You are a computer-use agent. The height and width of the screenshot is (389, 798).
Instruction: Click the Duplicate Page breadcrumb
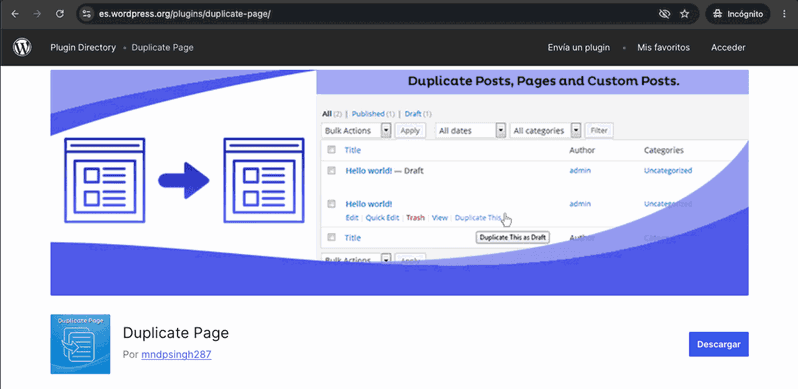tap(162, 47)
